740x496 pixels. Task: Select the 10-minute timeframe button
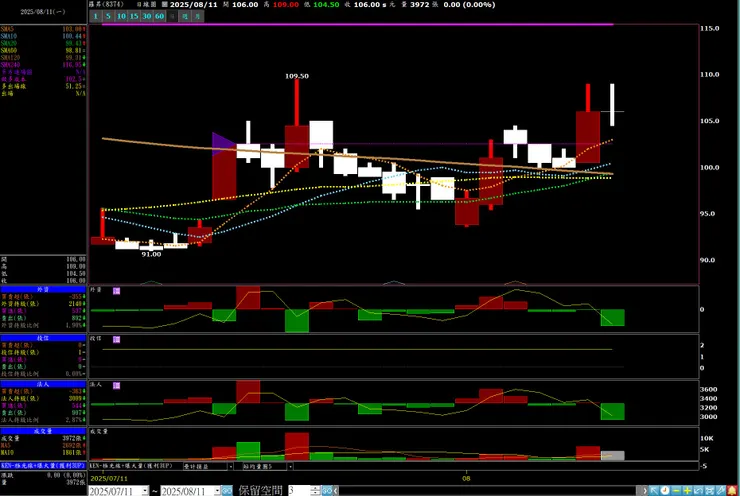click(x=121, y=17)
